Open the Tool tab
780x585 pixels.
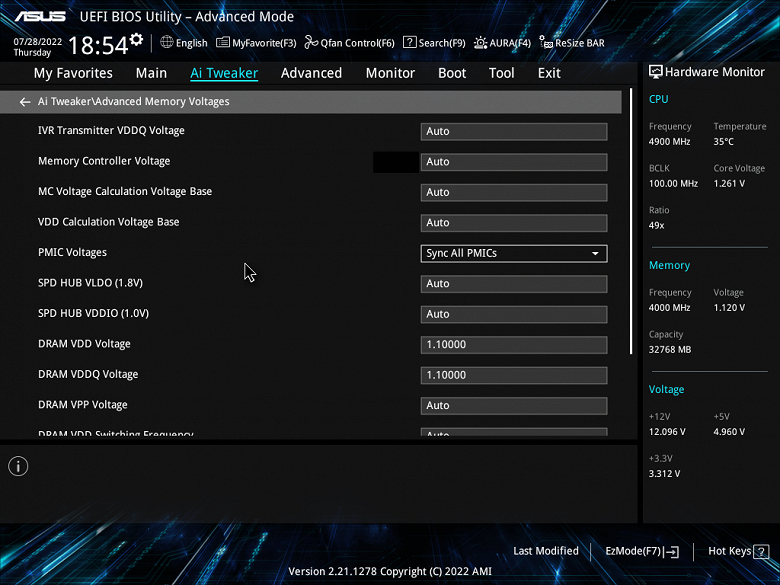tap(501, 73)
